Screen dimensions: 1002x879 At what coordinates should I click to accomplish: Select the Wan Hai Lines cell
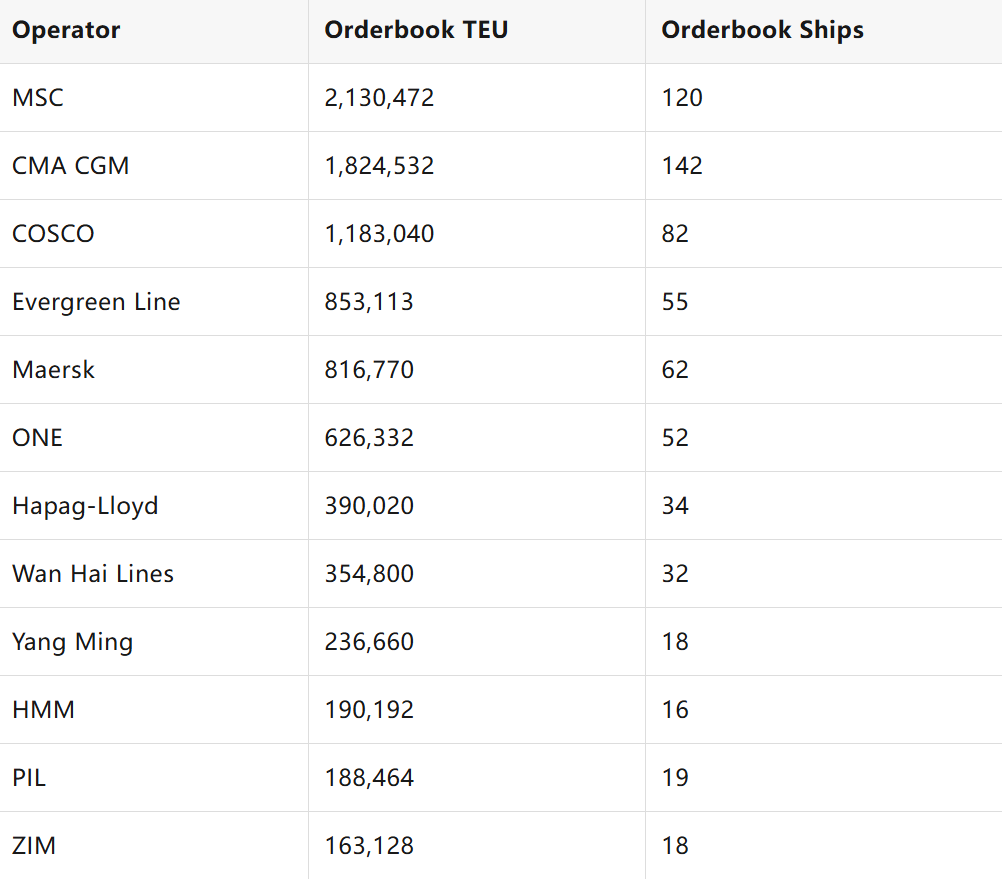point(93,574)
